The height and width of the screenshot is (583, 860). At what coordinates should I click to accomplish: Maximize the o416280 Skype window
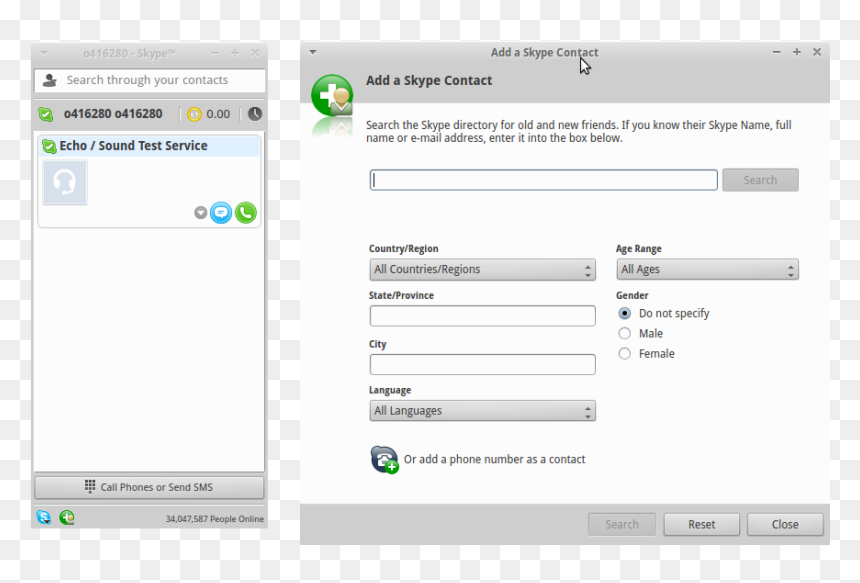(x=235, y=53)
